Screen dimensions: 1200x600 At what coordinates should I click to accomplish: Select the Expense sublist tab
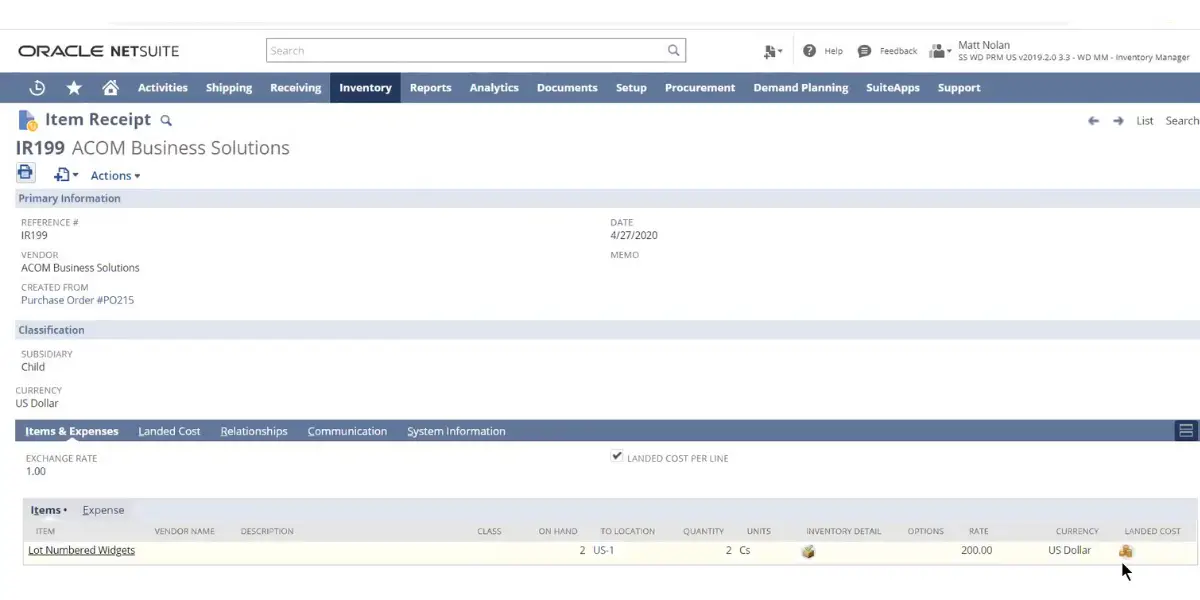103,510
